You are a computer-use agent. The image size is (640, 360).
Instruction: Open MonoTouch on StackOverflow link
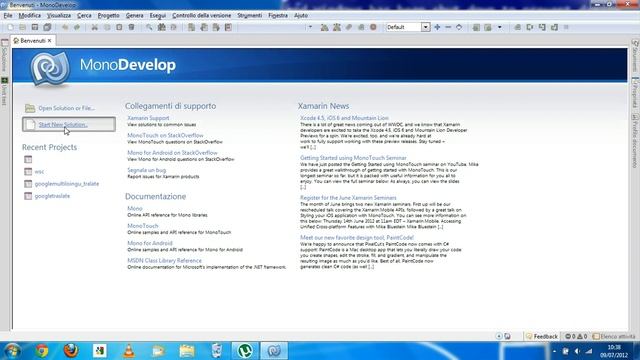165,135
